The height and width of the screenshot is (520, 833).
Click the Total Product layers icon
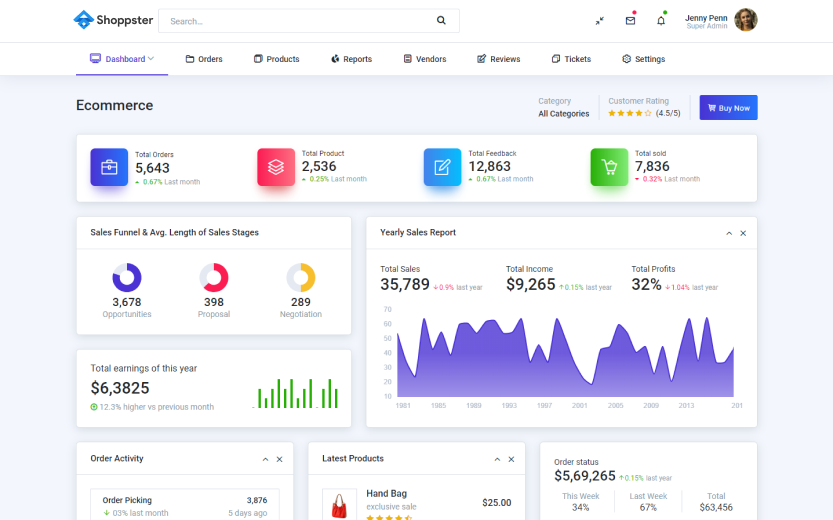click(x=276, y=167)
